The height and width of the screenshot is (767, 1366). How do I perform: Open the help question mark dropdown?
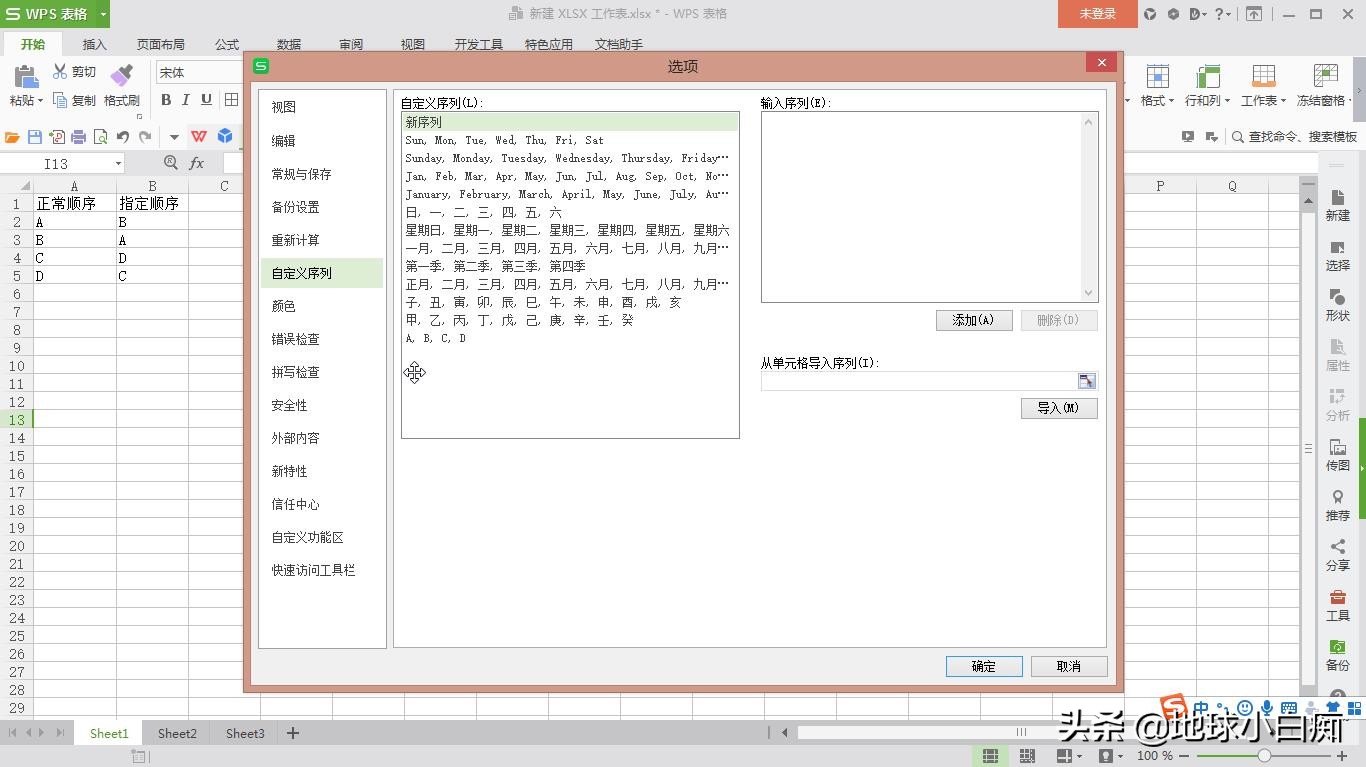coord(1222,14)
